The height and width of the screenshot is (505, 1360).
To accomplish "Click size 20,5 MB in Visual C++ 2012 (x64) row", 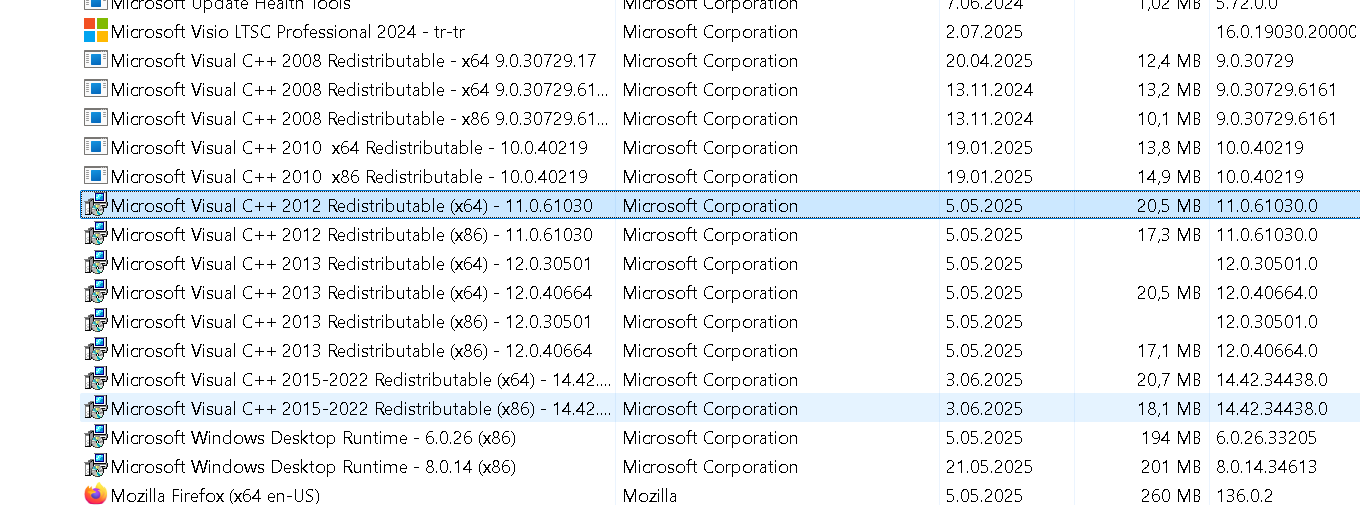I will pyautogui.click(x=1169, y=206).
